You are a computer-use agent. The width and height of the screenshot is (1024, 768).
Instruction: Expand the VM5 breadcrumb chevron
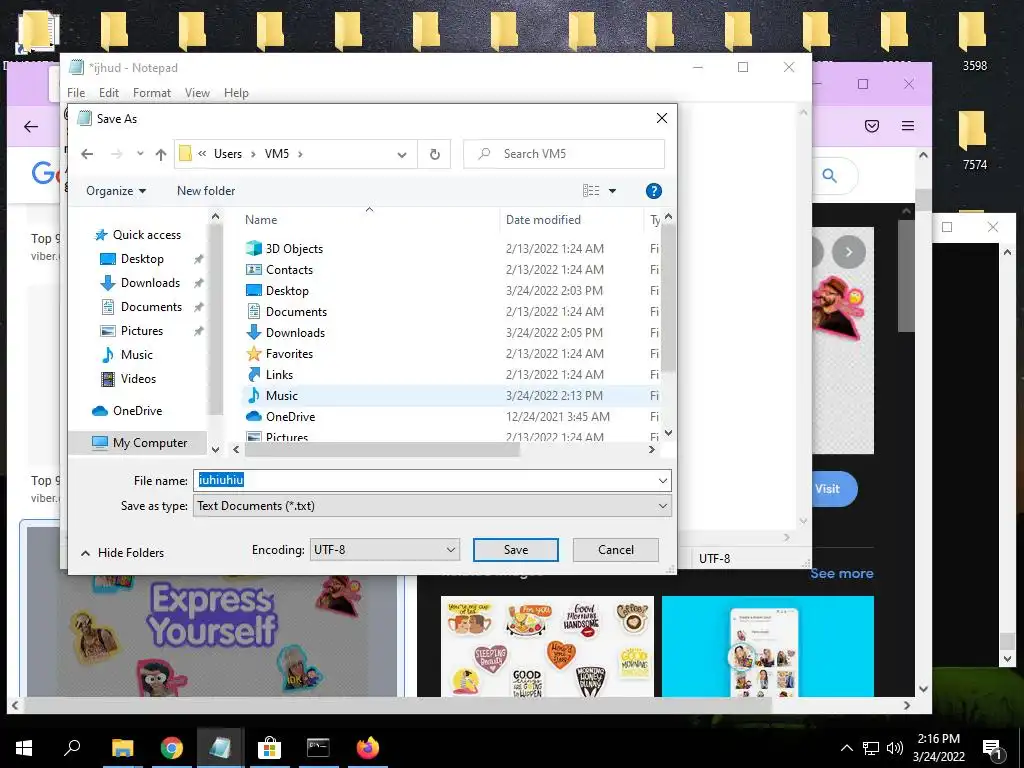300,154
